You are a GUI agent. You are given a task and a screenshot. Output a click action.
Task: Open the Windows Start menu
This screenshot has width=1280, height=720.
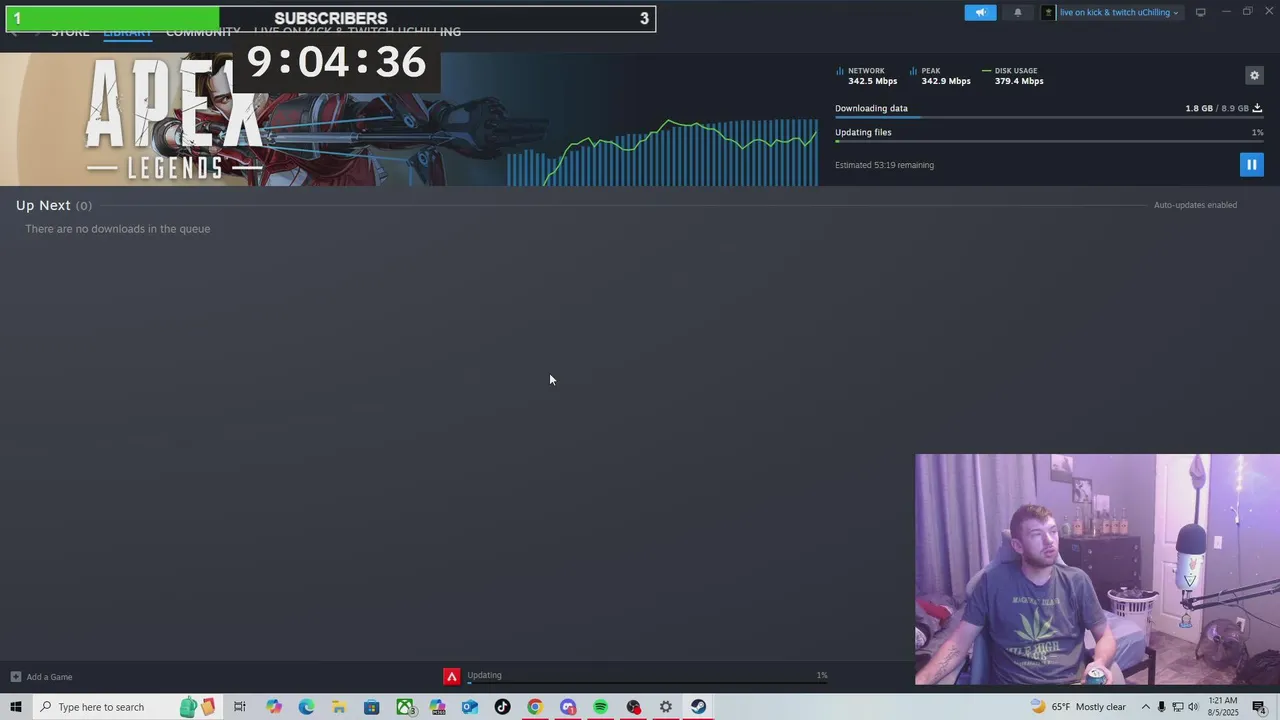coord(16,707)
